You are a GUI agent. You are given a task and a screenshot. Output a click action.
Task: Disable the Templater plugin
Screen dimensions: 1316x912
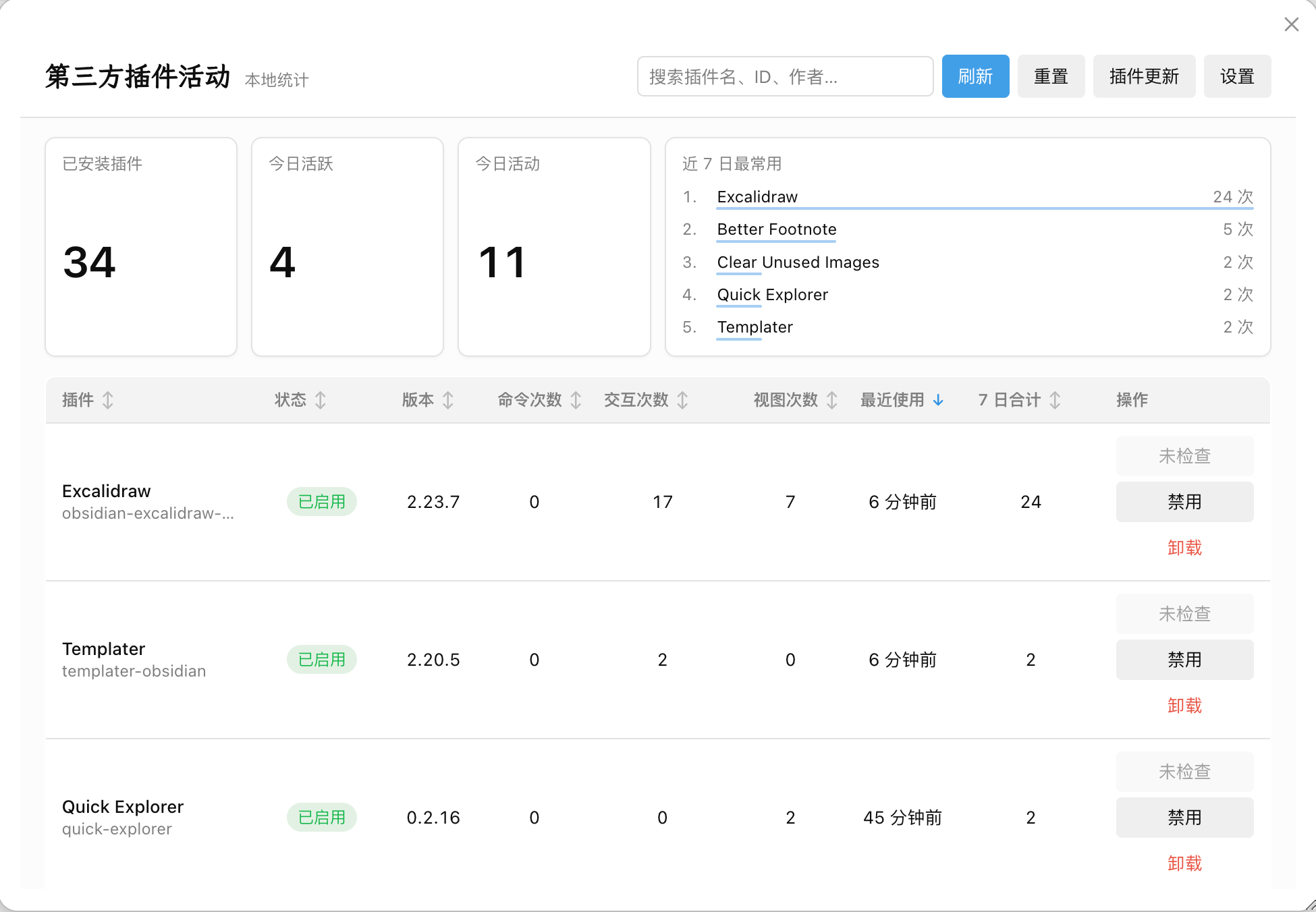click(x=1184, y=660)
